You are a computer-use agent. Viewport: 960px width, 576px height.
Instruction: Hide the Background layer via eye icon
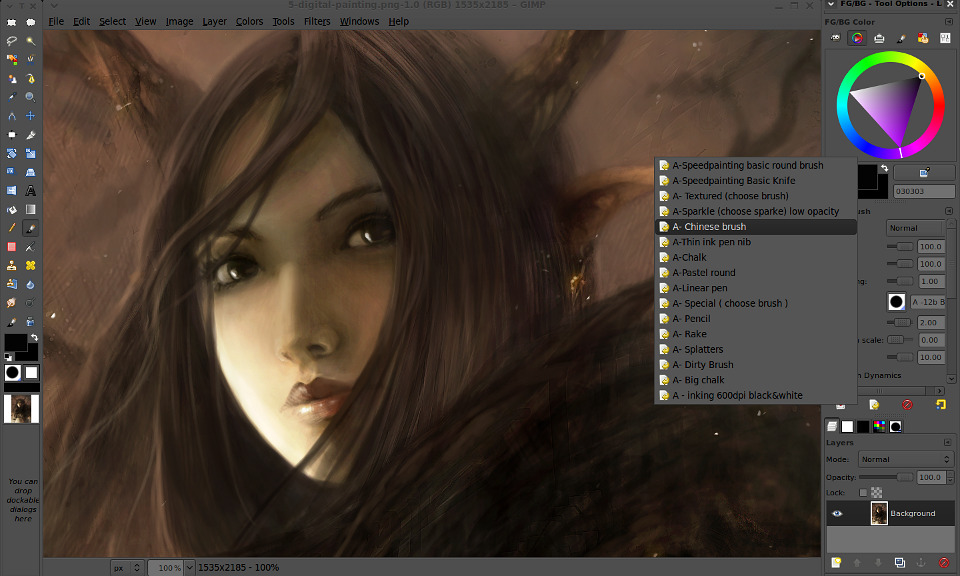coord(838,513)
